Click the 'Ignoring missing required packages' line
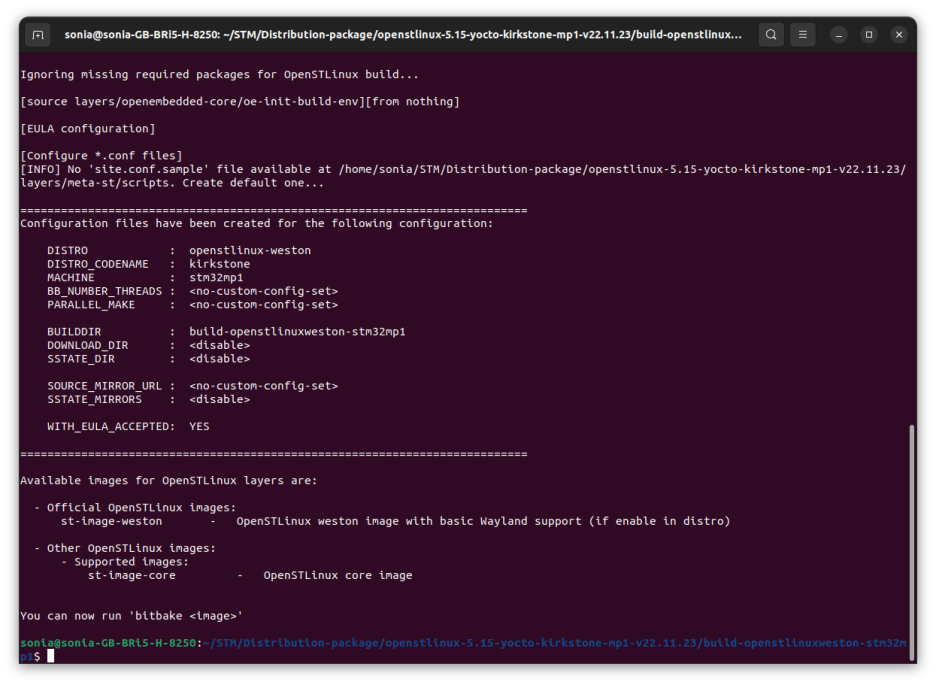 click(x=220, y=75)
